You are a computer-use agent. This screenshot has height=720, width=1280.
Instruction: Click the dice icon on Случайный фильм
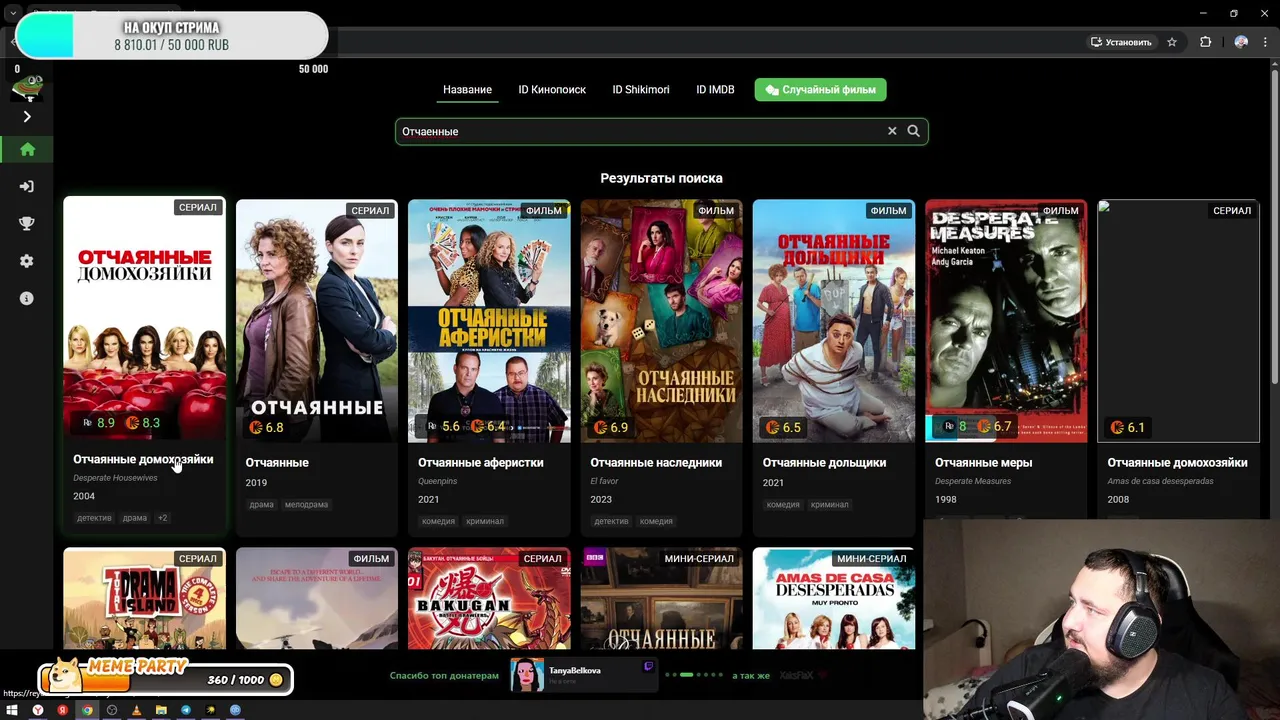coord(771,90)
